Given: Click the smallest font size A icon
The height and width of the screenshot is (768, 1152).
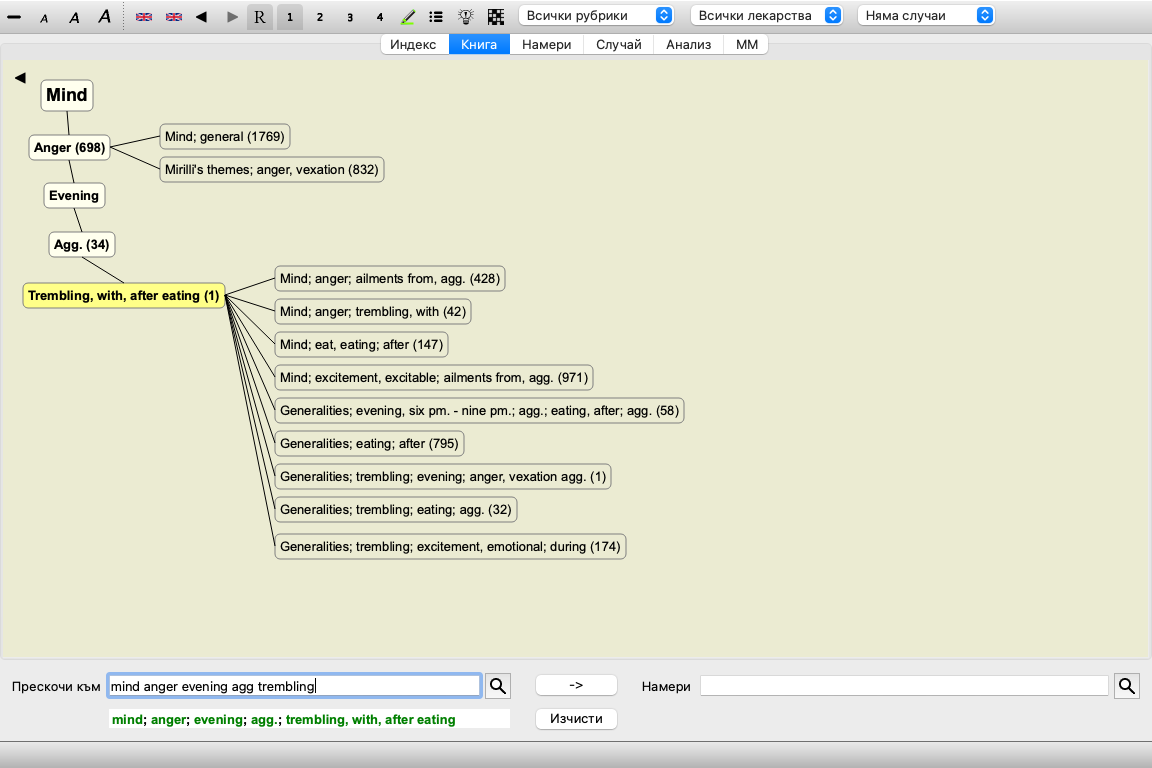Looking at the screenshot, I should click(44, 17).
